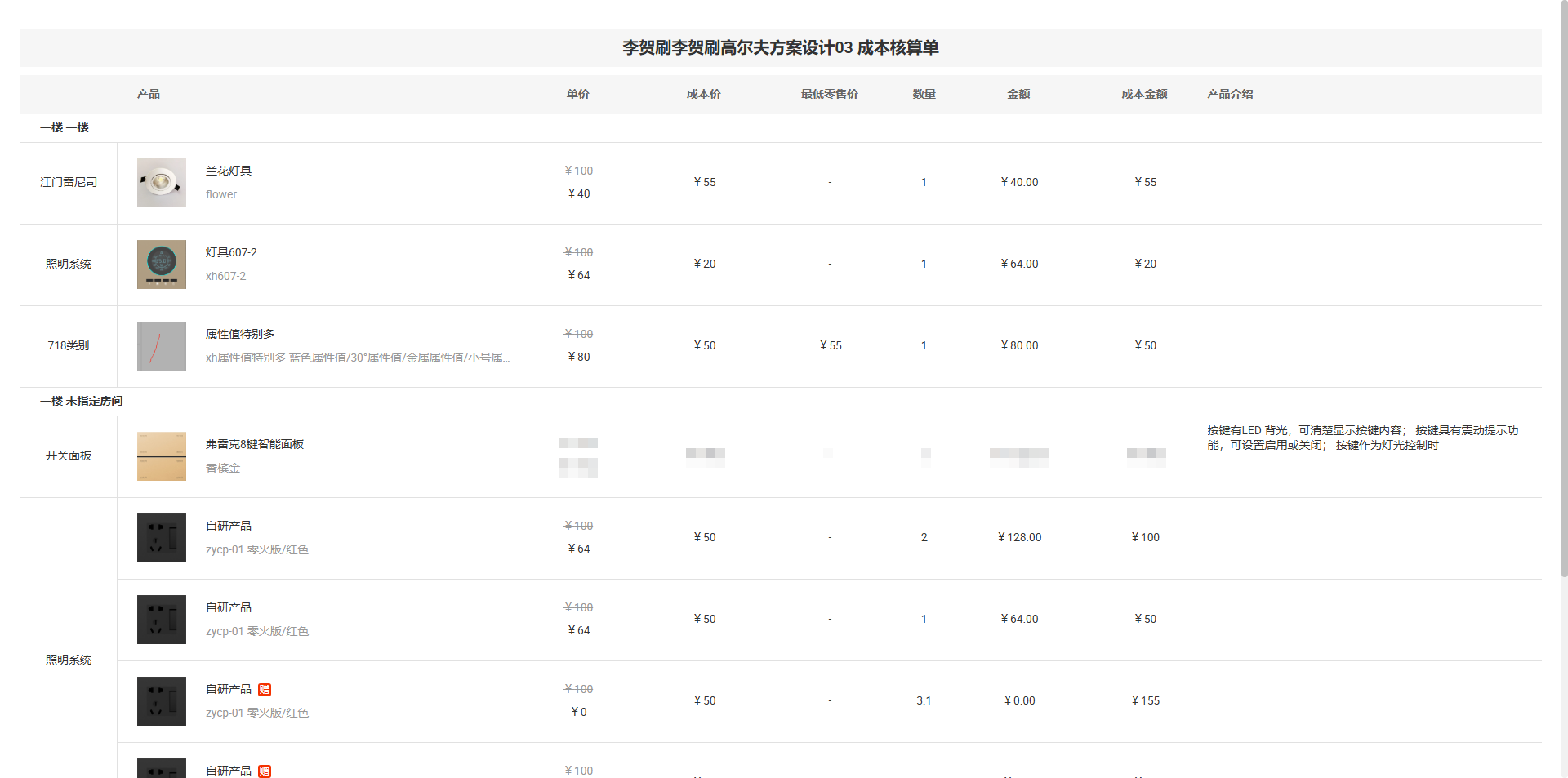Click the 成本核算单 page title
Viewport: 1568px width, 778px height.
(781, 47)
